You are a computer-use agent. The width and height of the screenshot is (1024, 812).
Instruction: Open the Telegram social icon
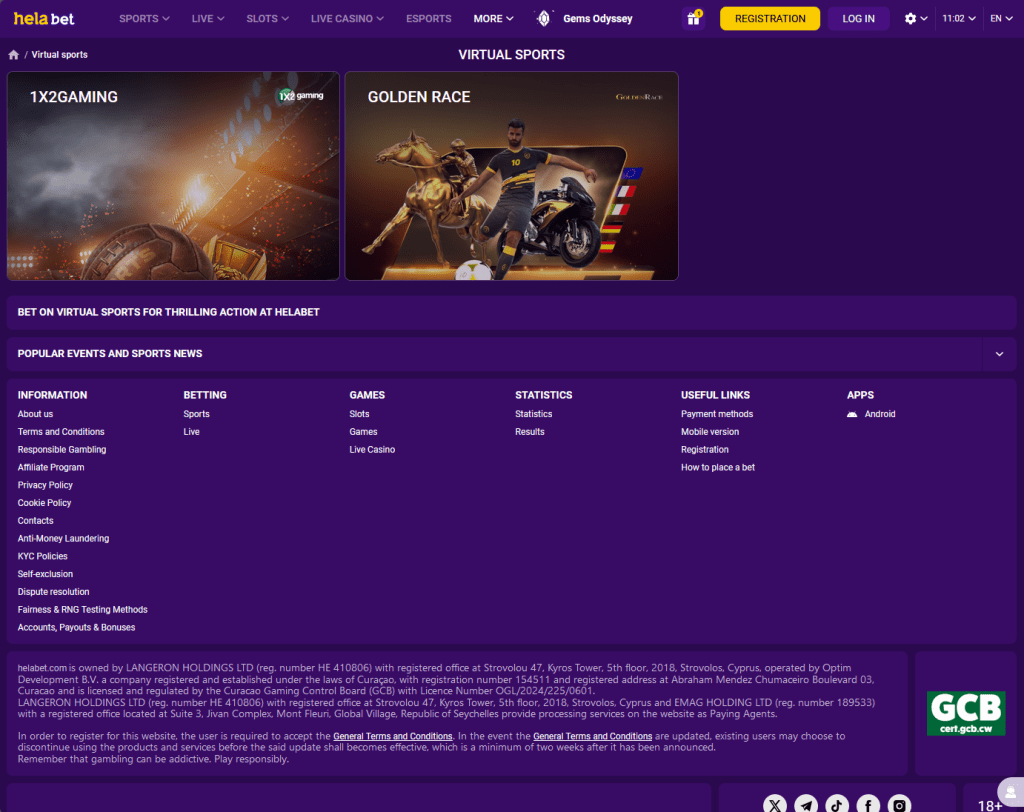(806, 805)
